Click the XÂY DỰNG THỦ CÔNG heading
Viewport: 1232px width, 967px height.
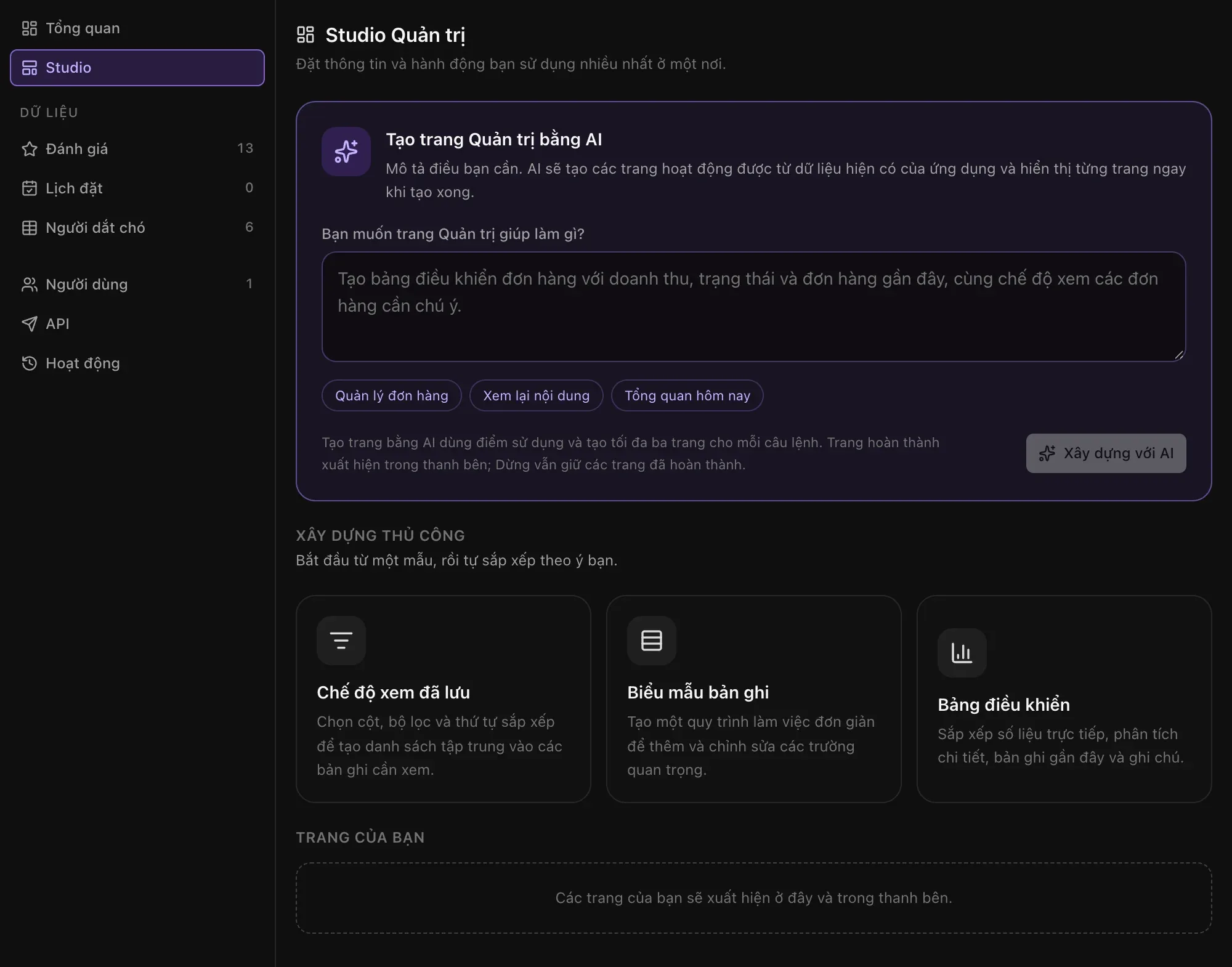[380, 535]
